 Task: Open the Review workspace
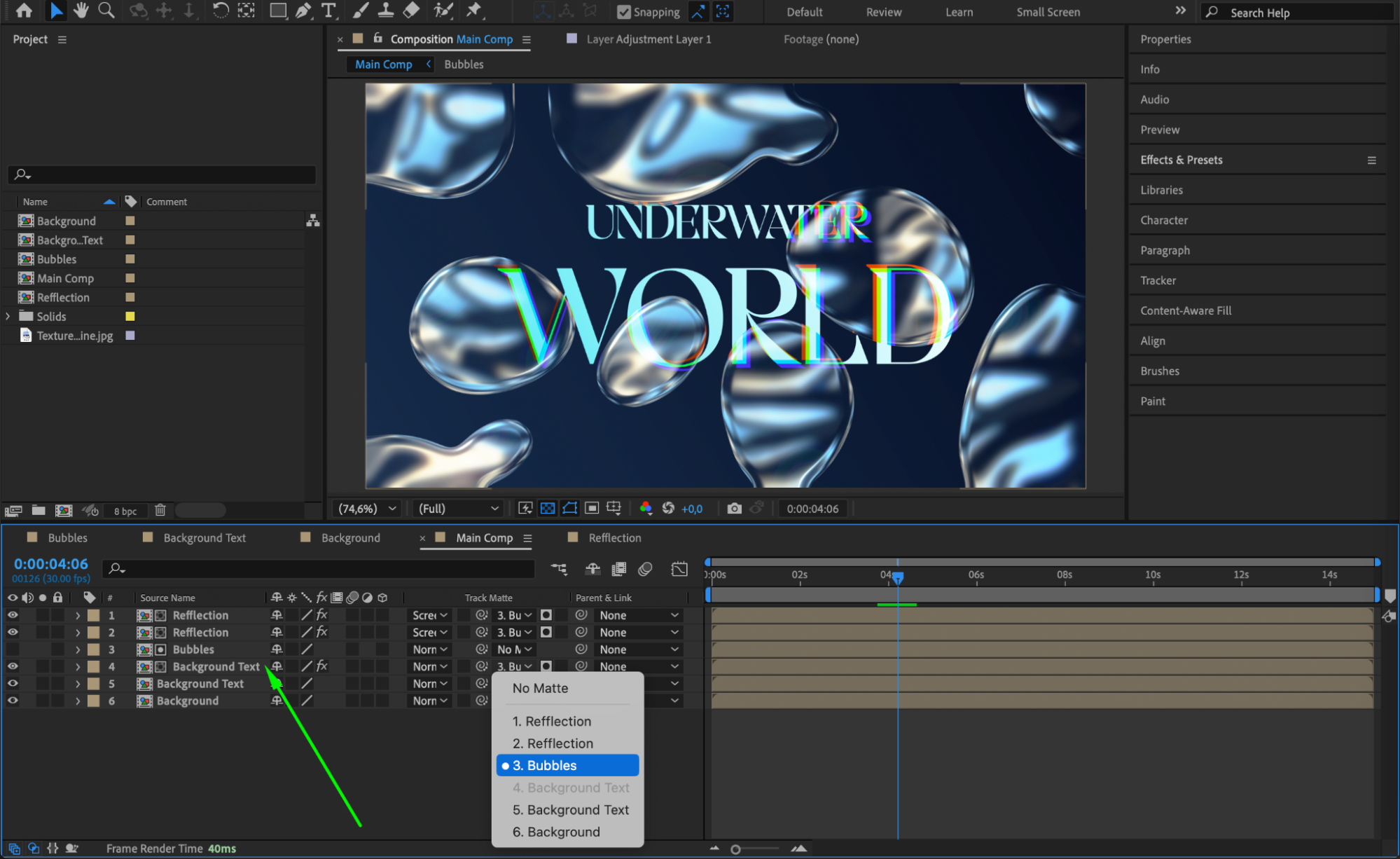[883, 12]
